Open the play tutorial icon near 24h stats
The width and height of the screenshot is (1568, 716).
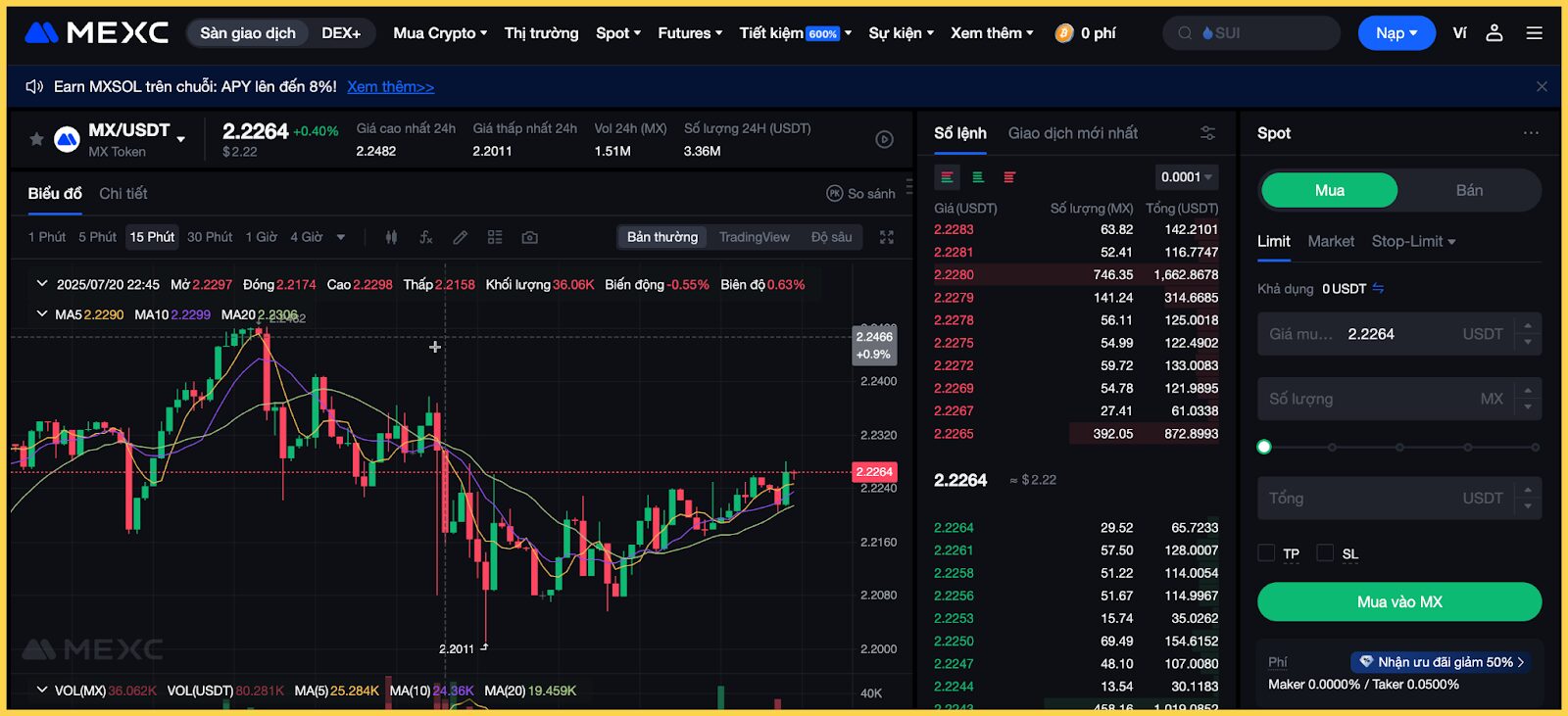pyautogui.click(x=884, y=139)
